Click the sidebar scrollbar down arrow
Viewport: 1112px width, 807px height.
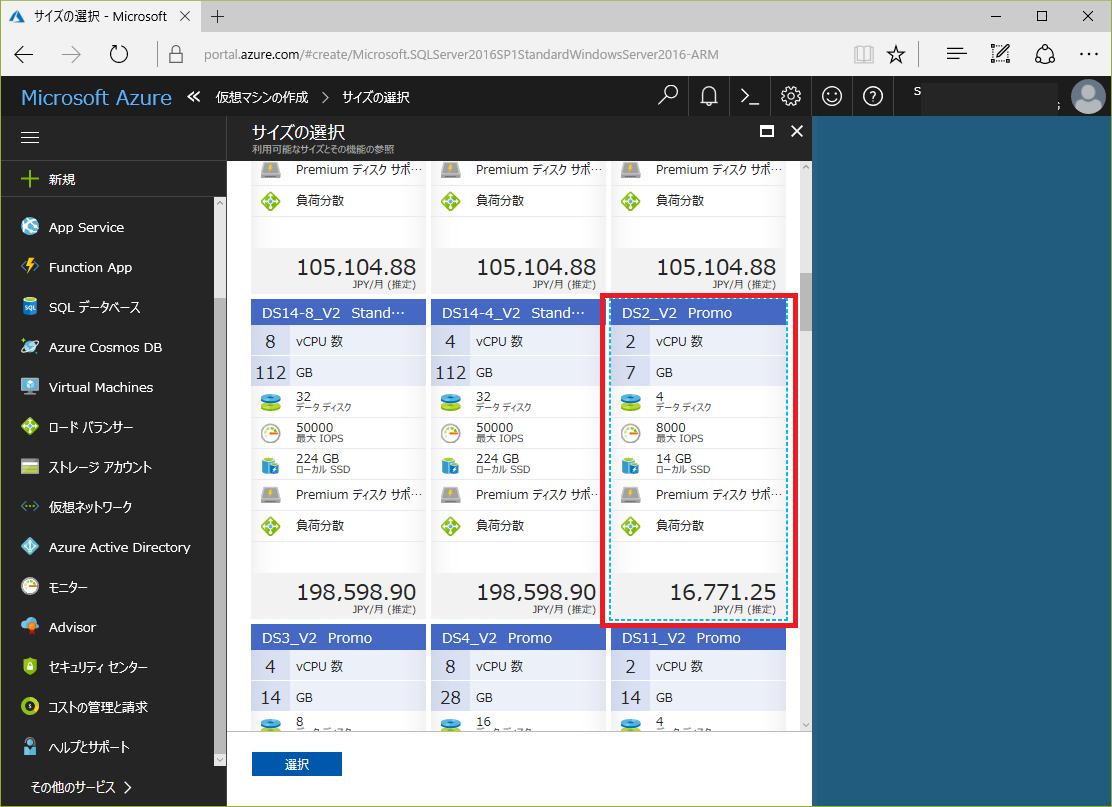click(220, 759)
